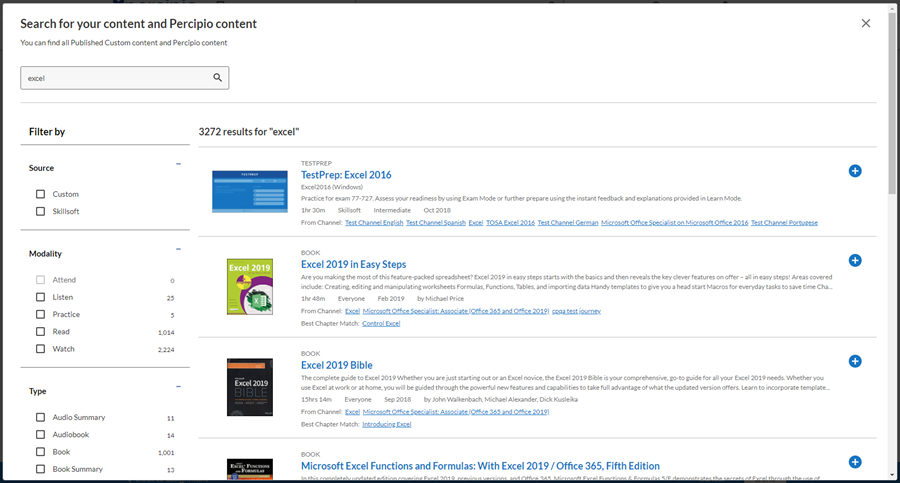
Task: Collapse the Type filter section
Action: coord(179,387)
